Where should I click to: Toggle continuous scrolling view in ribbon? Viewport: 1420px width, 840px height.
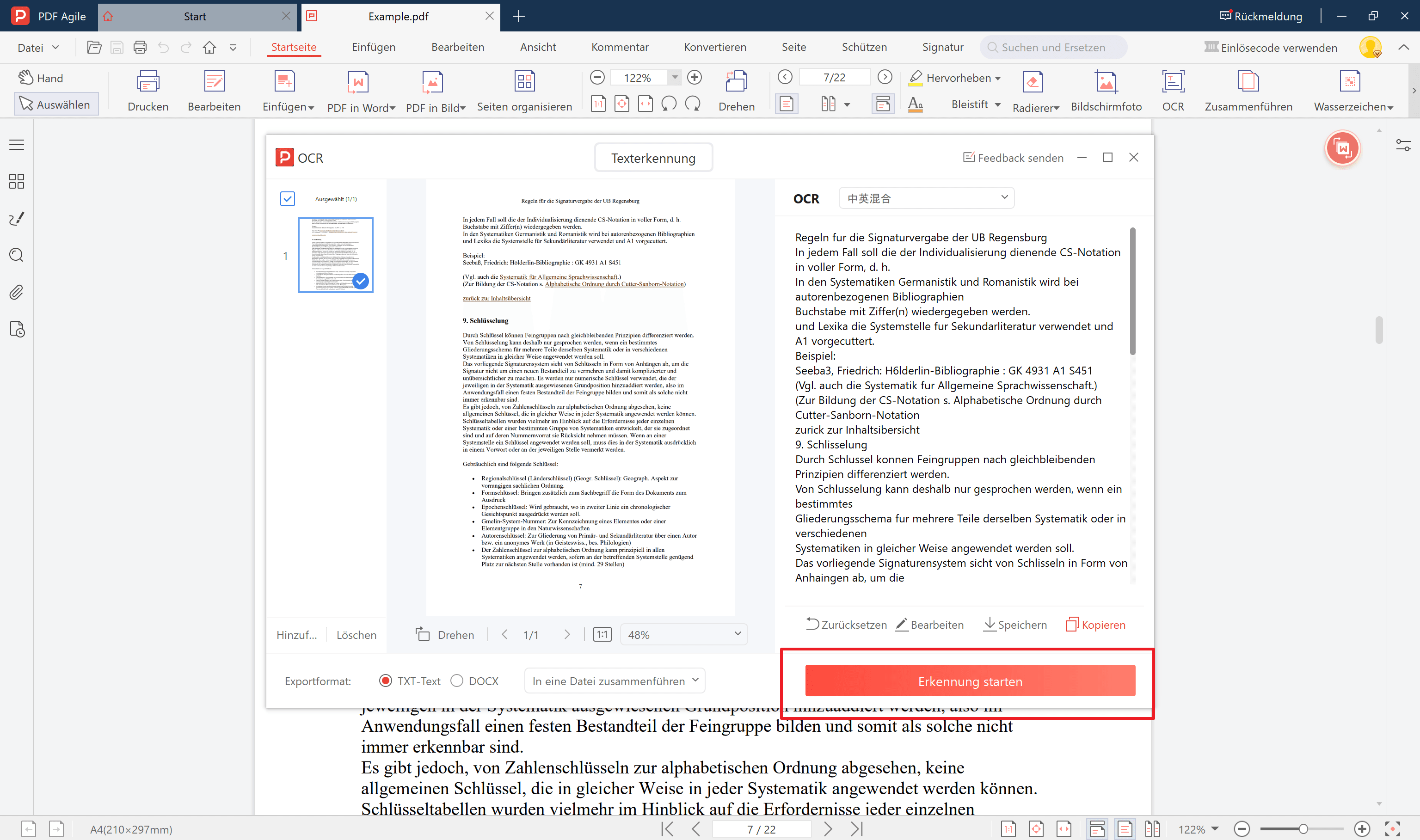883,104
